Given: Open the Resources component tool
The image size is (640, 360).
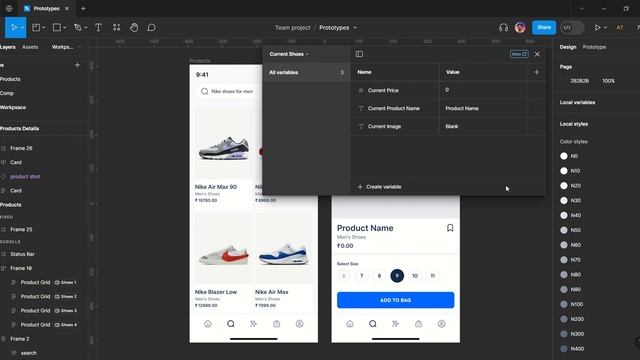Looking at the screenshot, I should pos(116,27).
